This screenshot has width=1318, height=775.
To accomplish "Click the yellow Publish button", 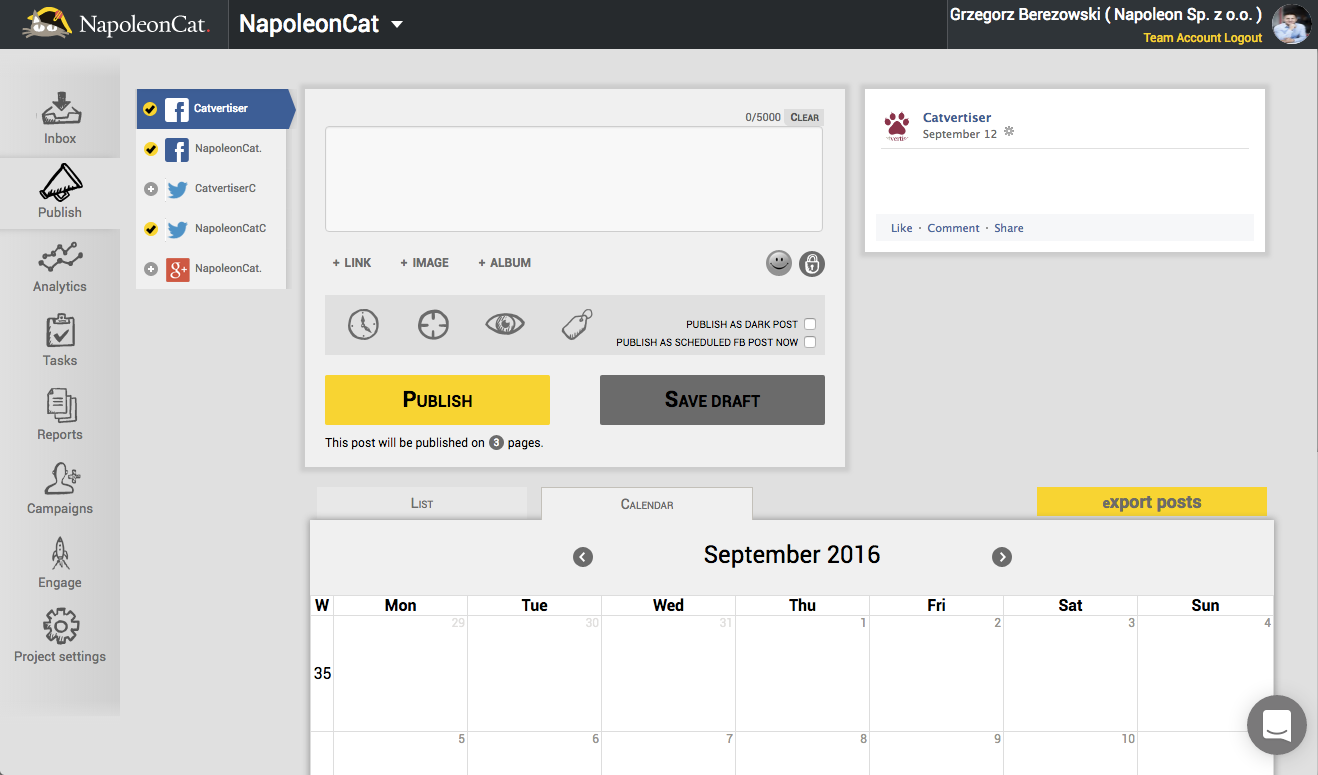I will pos(437,400).
